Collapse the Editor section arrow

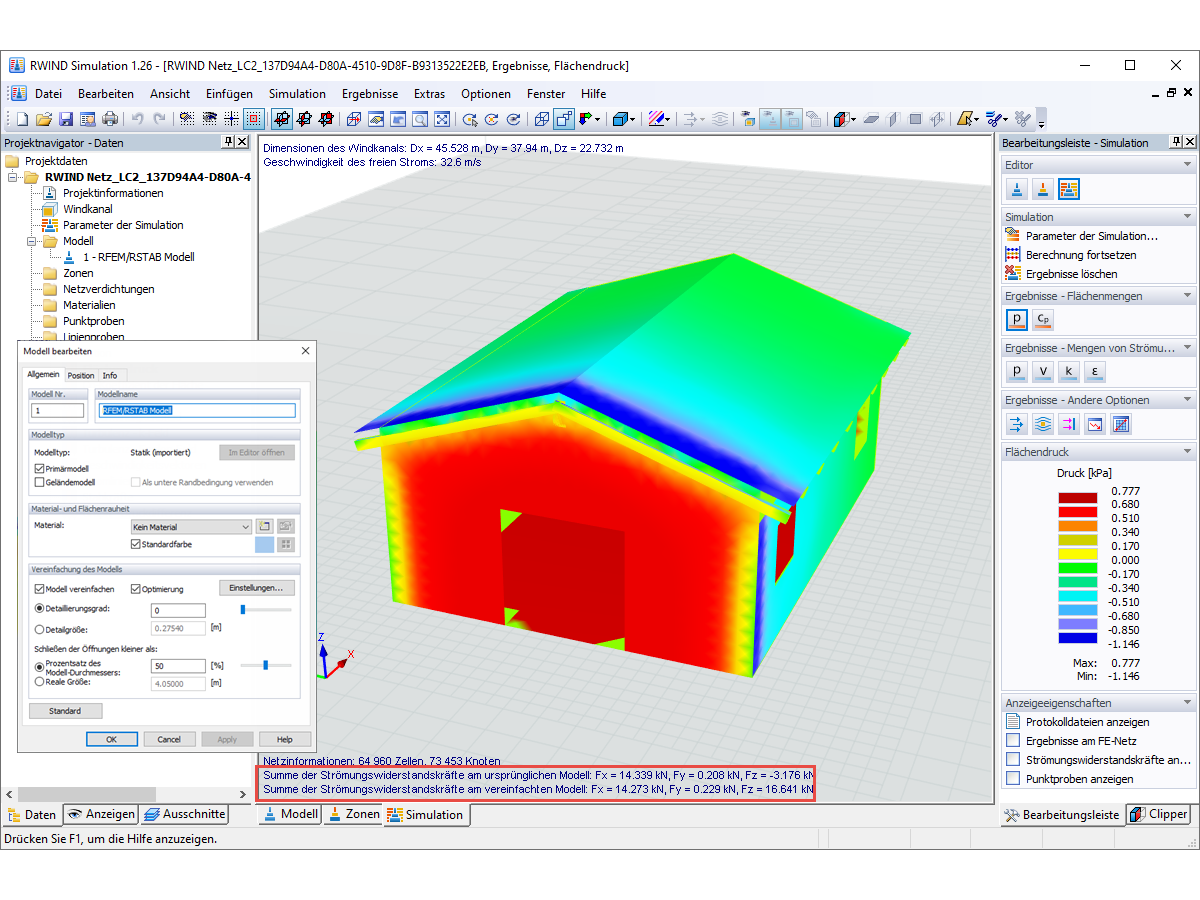coord(1187,164)
